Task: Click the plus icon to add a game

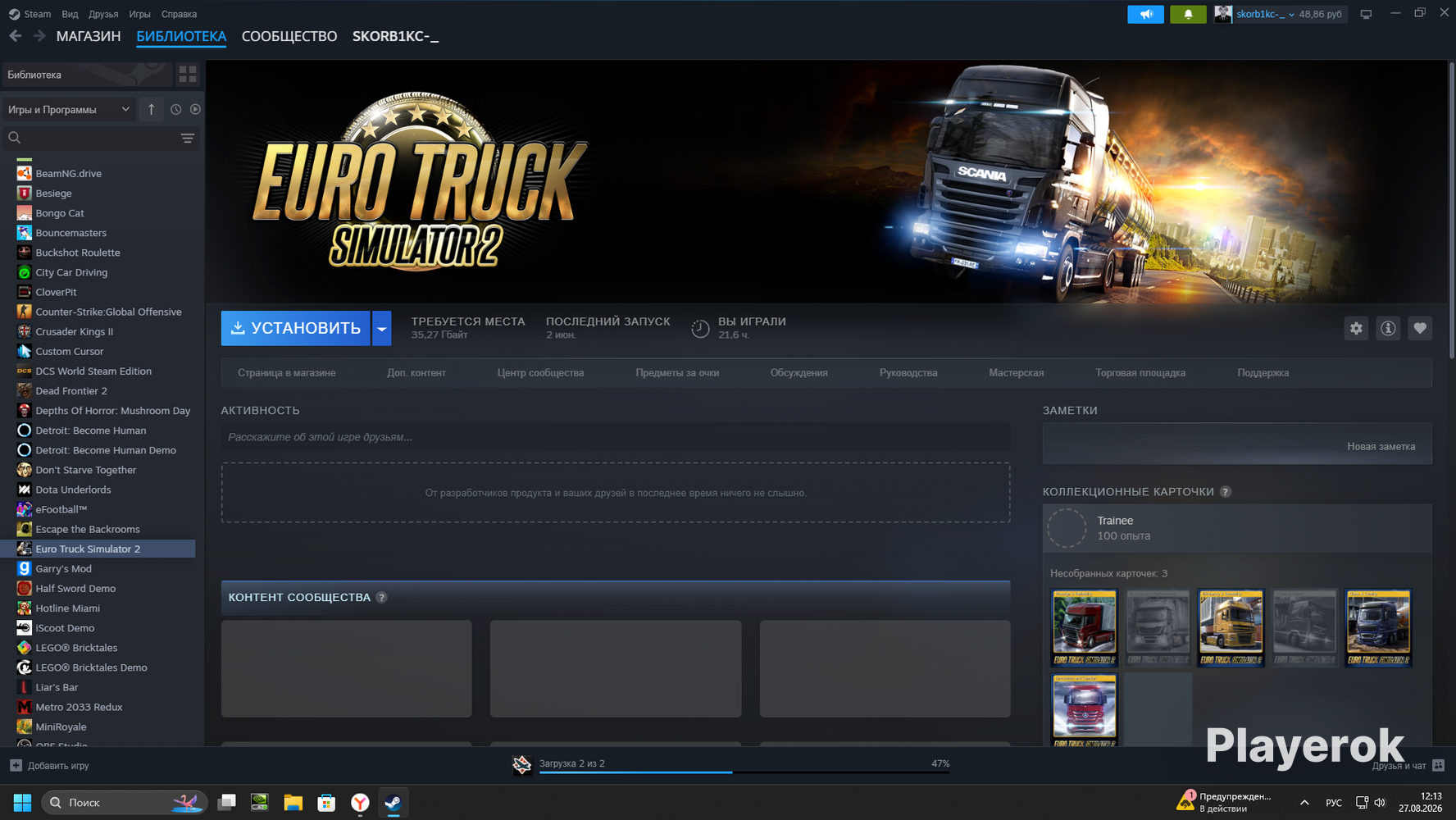Action: 16,765
